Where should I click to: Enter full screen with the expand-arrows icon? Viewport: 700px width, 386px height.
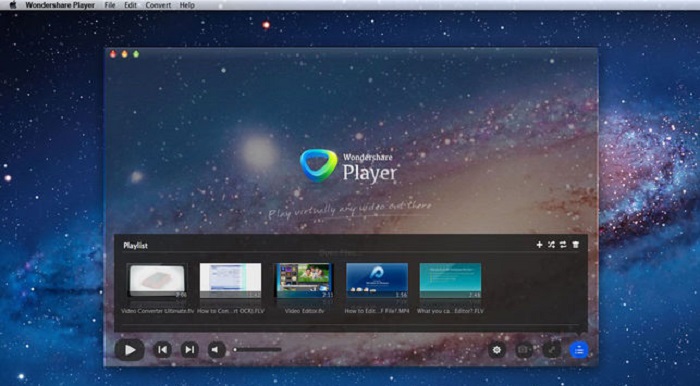[552, 350]
